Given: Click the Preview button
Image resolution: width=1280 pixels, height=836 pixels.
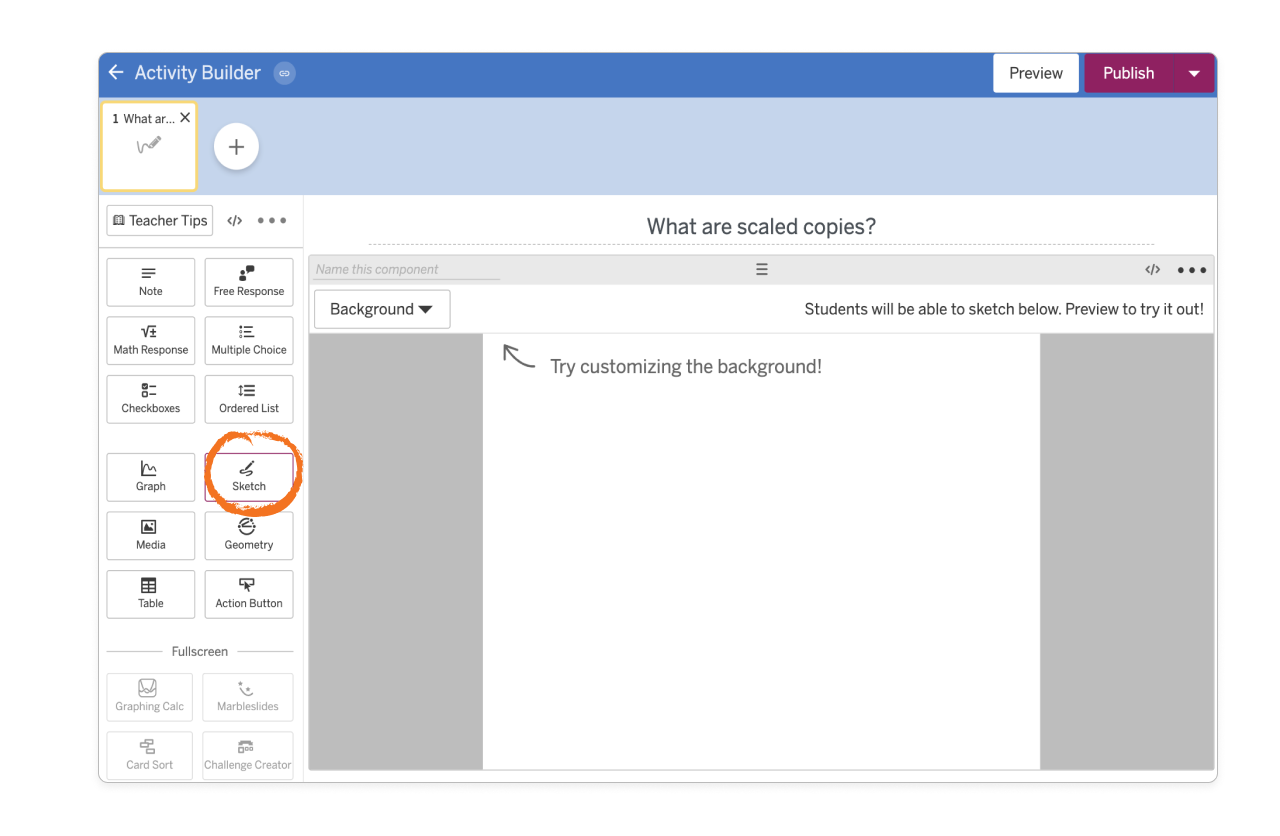Looking at the screenshot, I should 1035,72.
